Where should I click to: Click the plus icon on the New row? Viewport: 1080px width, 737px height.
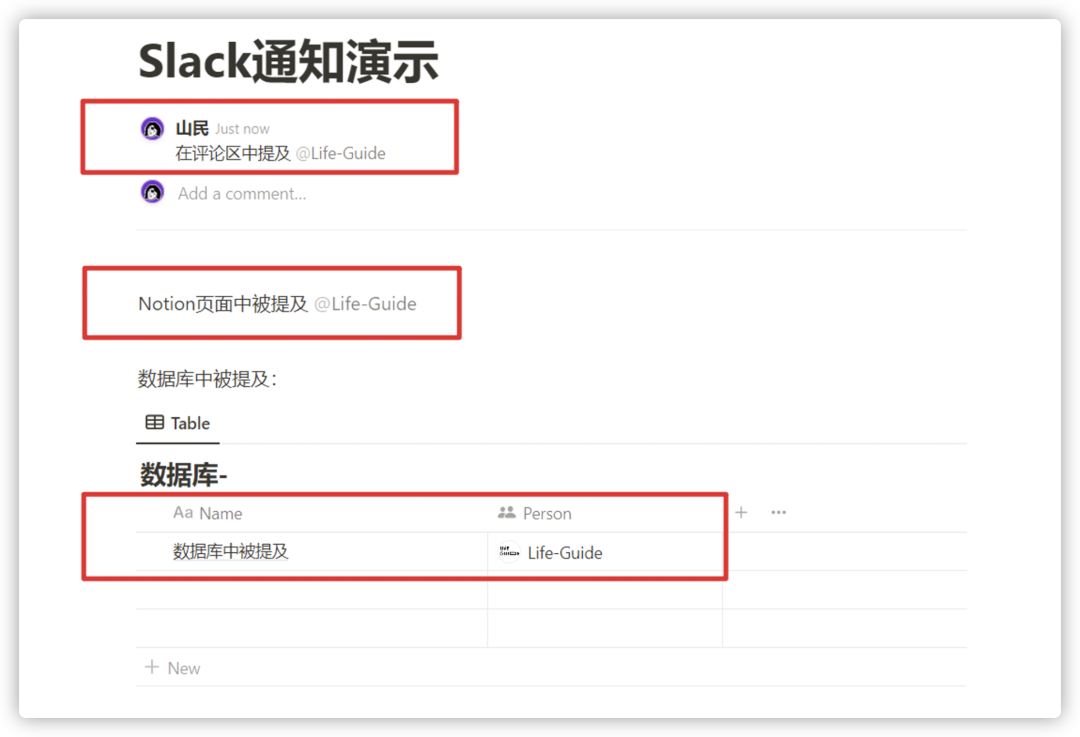coord(151,667)
